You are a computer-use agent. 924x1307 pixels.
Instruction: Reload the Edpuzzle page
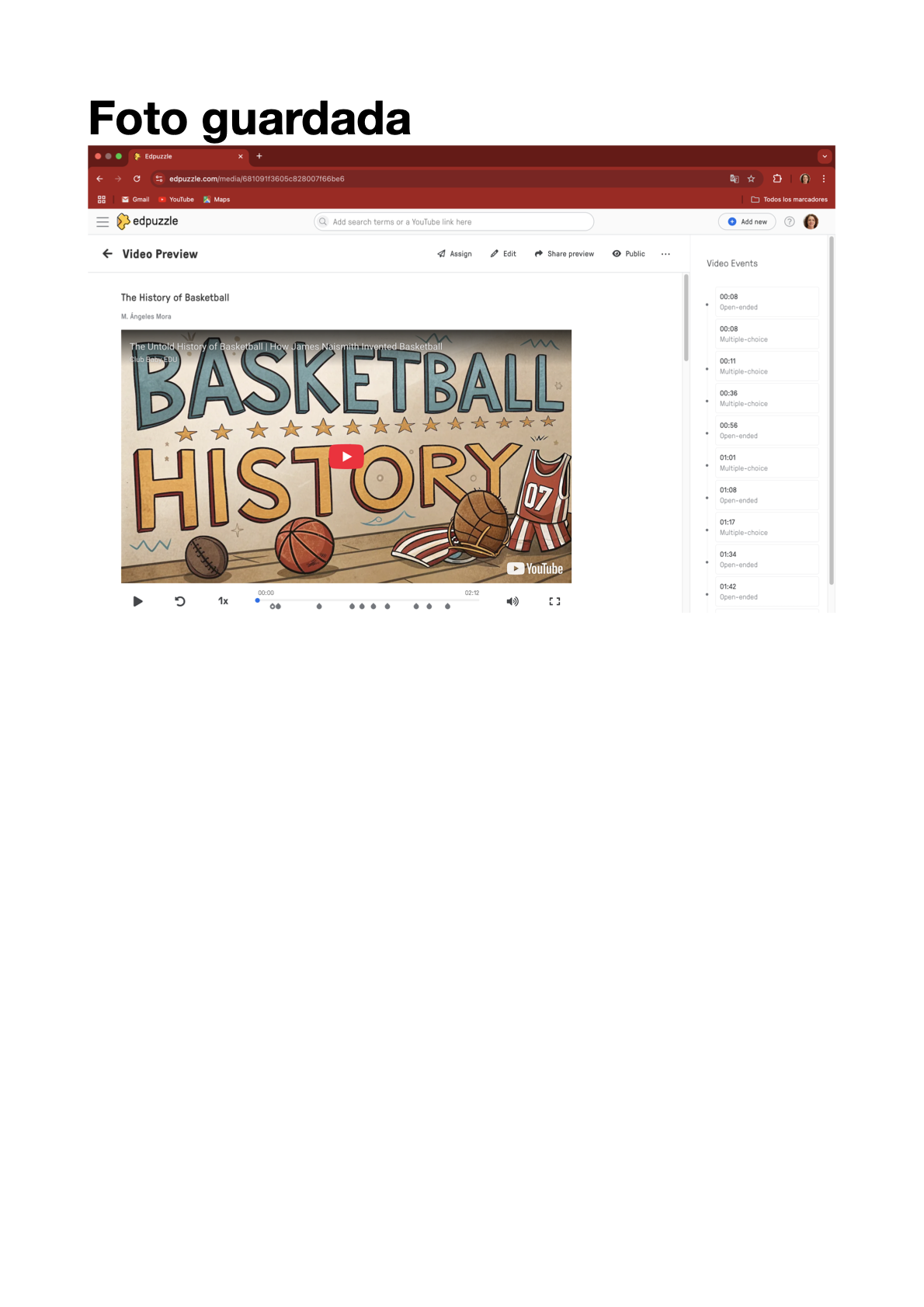tap(137, 179)
